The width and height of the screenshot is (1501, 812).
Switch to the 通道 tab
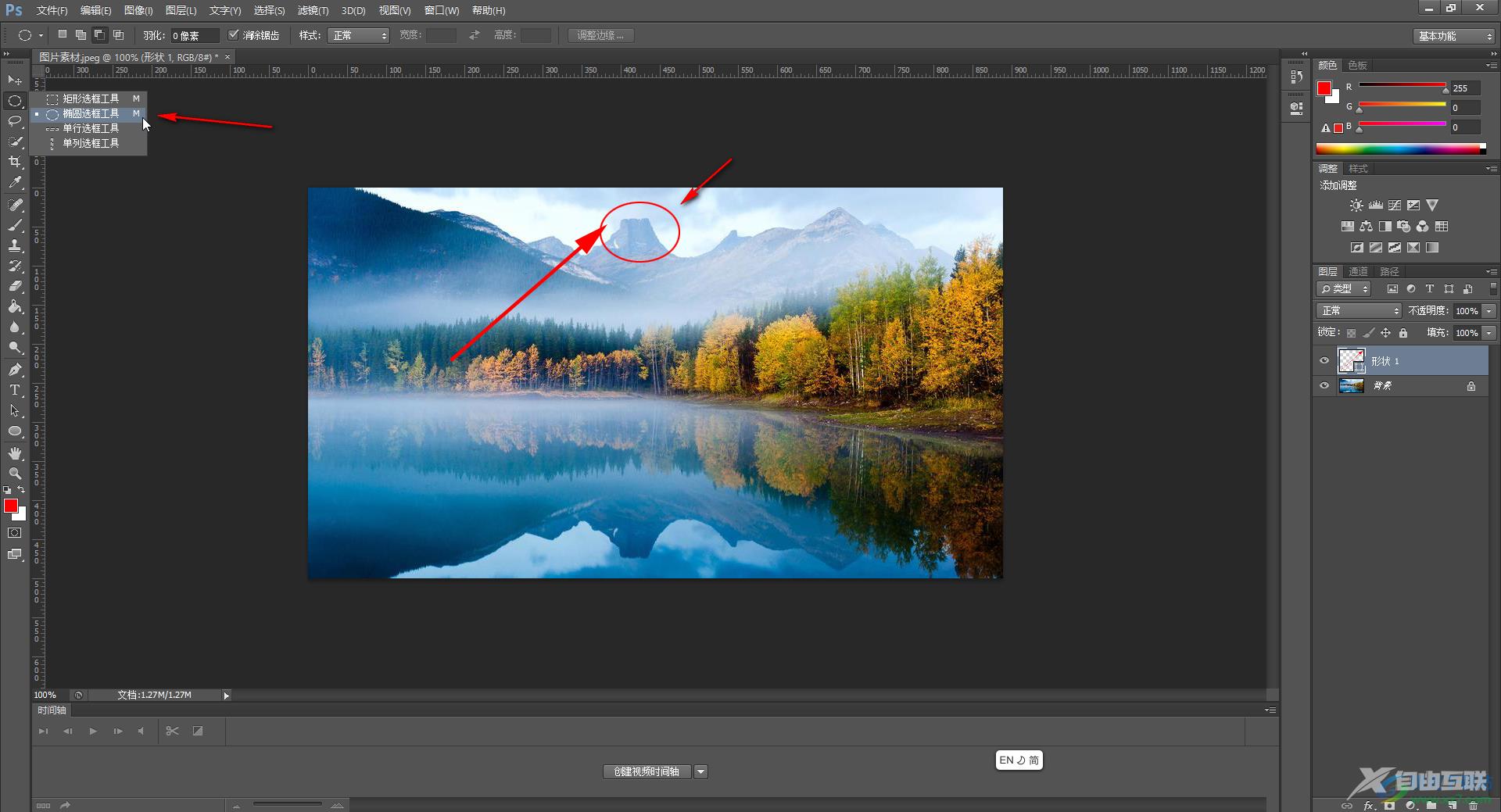1358,271
